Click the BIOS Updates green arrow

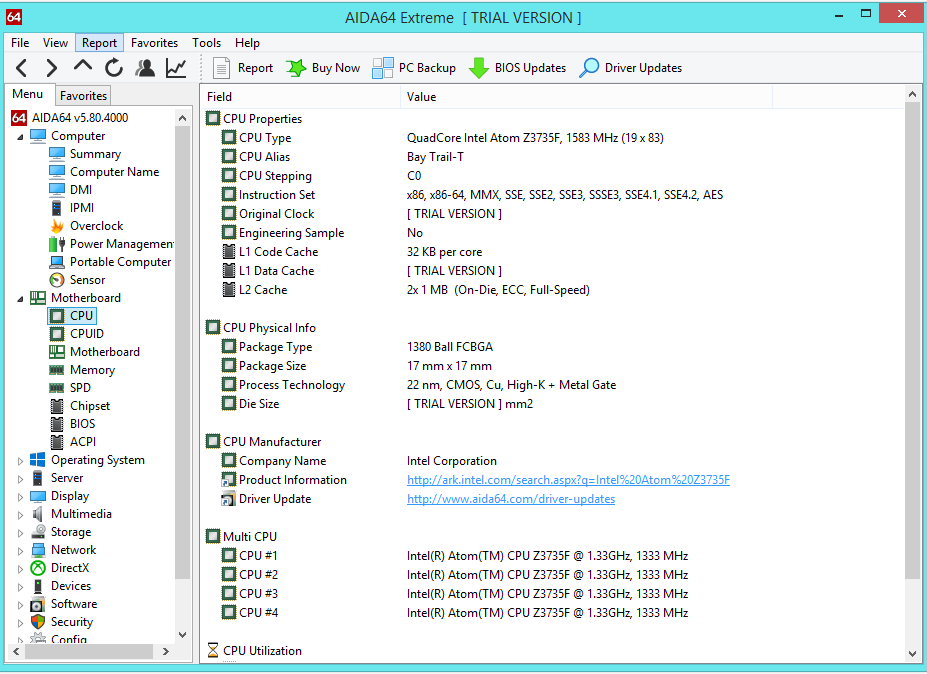point(479,68)
